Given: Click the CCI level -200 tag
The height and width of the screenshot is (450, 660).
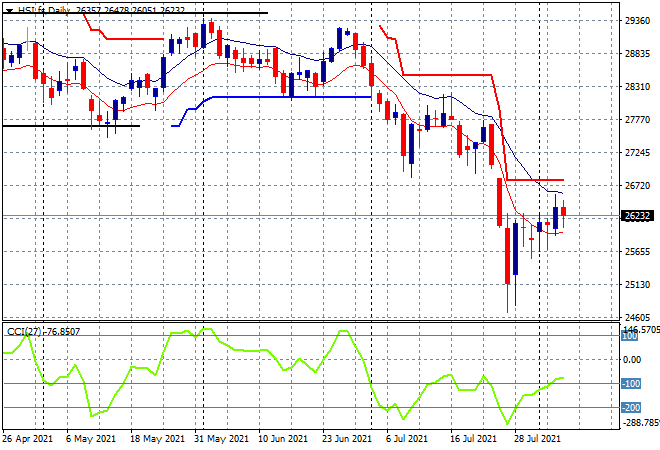Looking at the screenshot, I should point(631,408).
